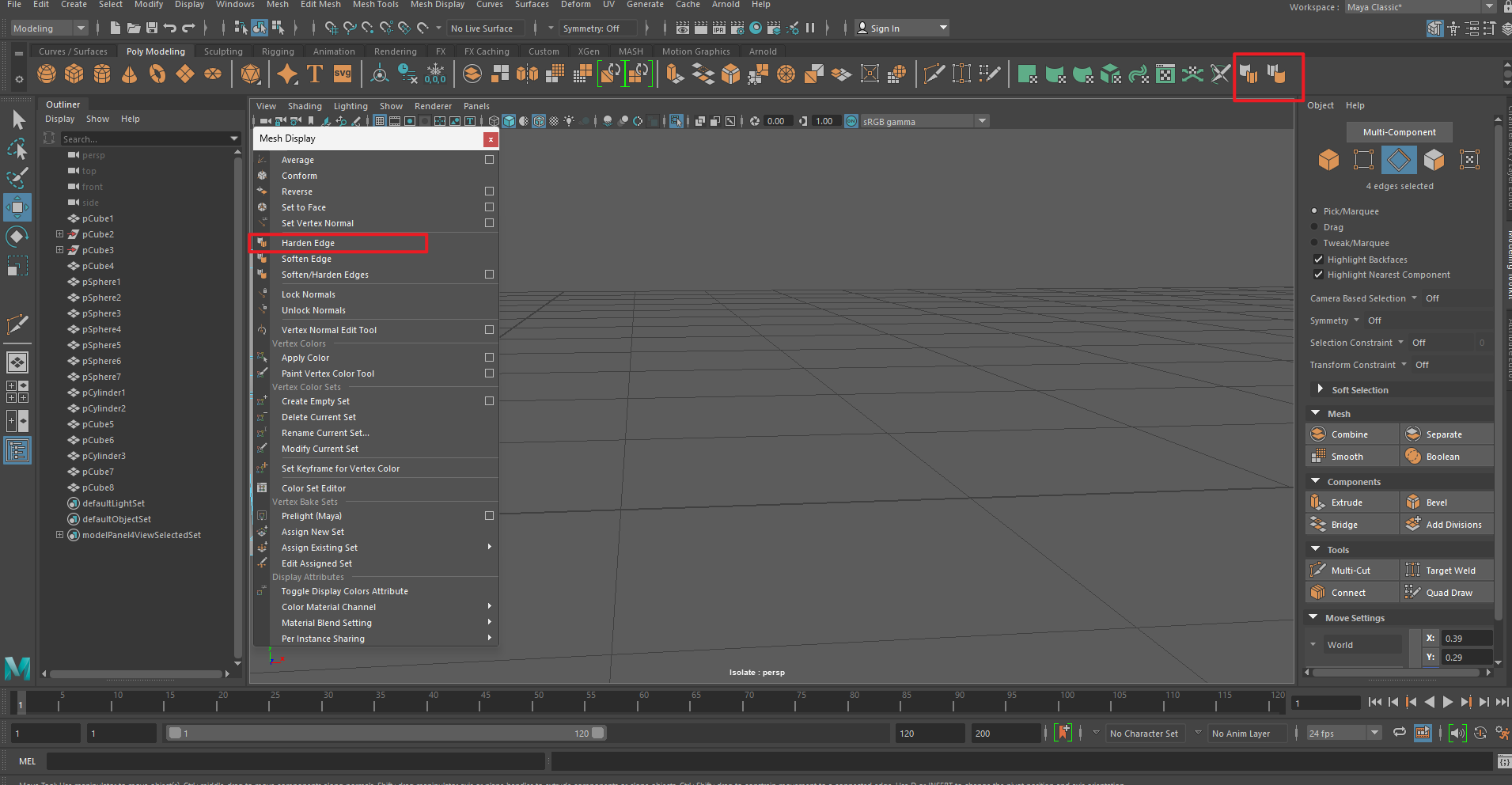This screenshot has width=1512, height=785.
Task: Click the snowflake Freeze Transformations icon
Action: (x=435, y=74)
